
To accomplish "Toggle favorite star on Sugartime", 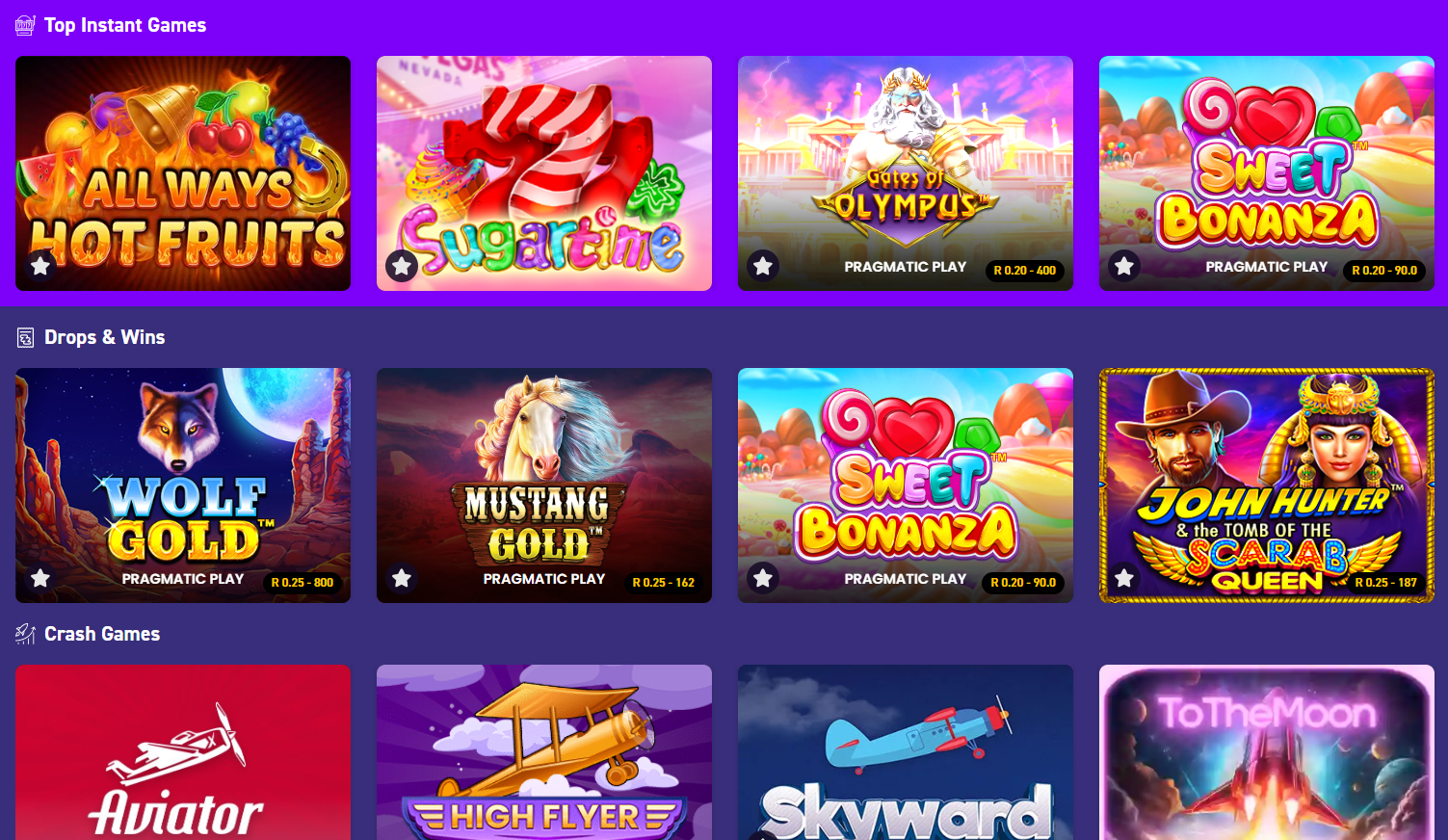I will (402, 266).
